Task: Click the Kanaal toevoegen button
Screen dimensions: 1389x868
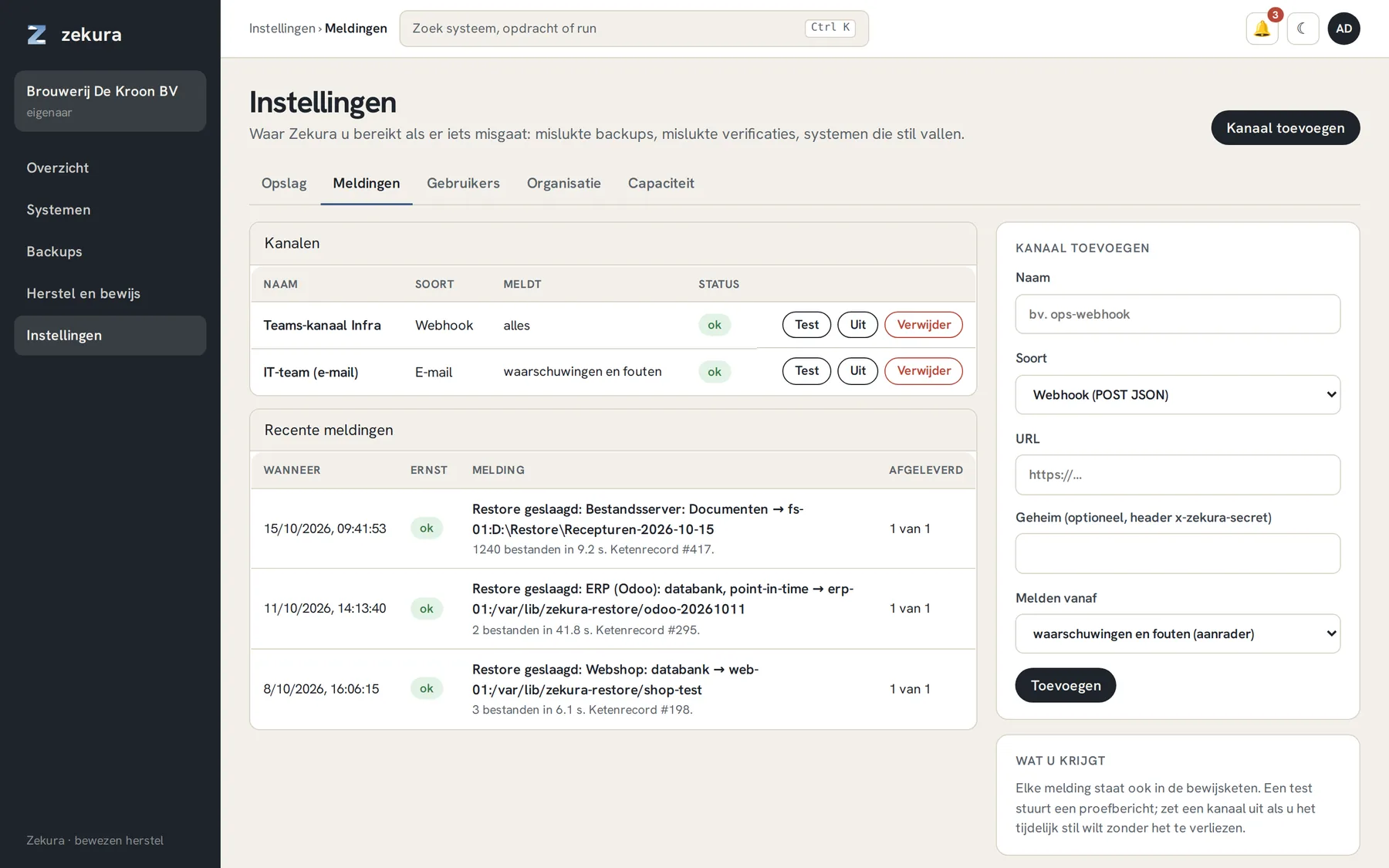Action: (x=1285, y=128)
